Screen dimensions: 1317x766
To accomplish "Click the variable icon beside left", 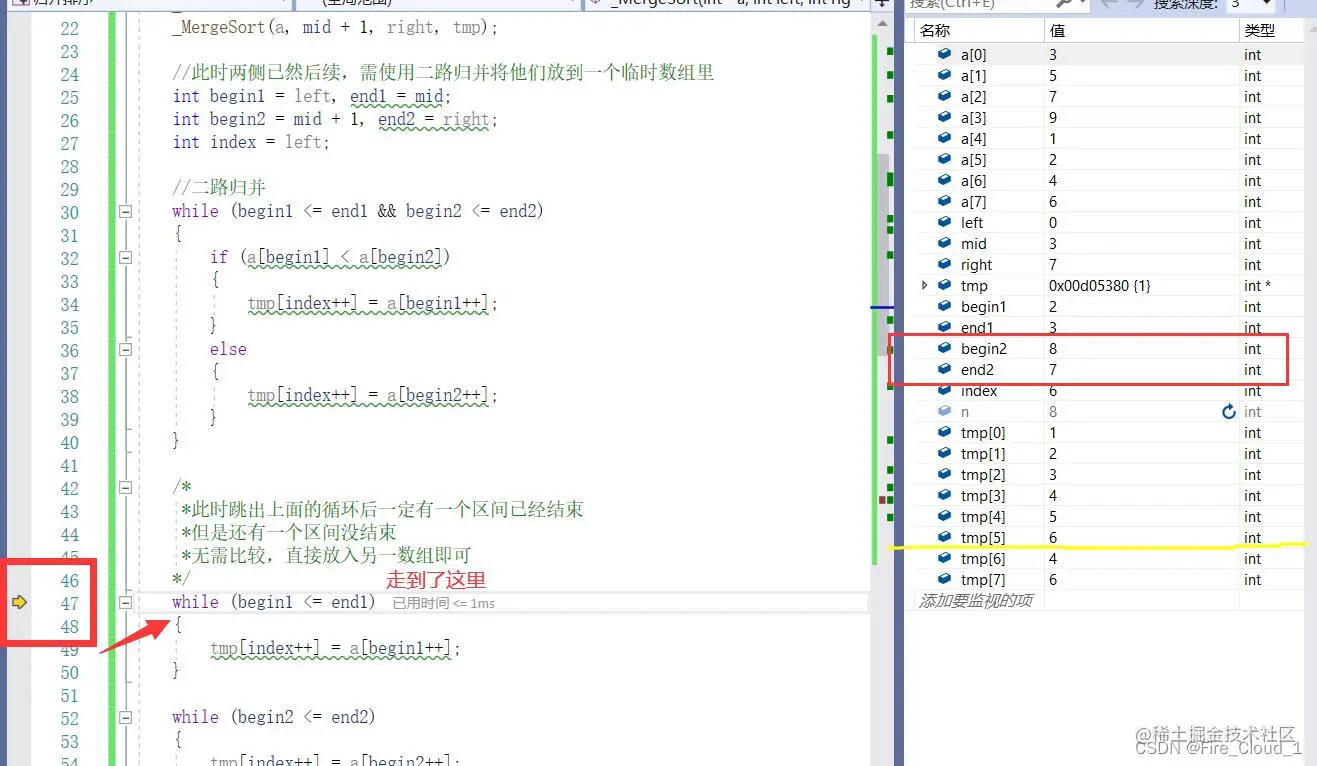I will [x=944, y=222].
